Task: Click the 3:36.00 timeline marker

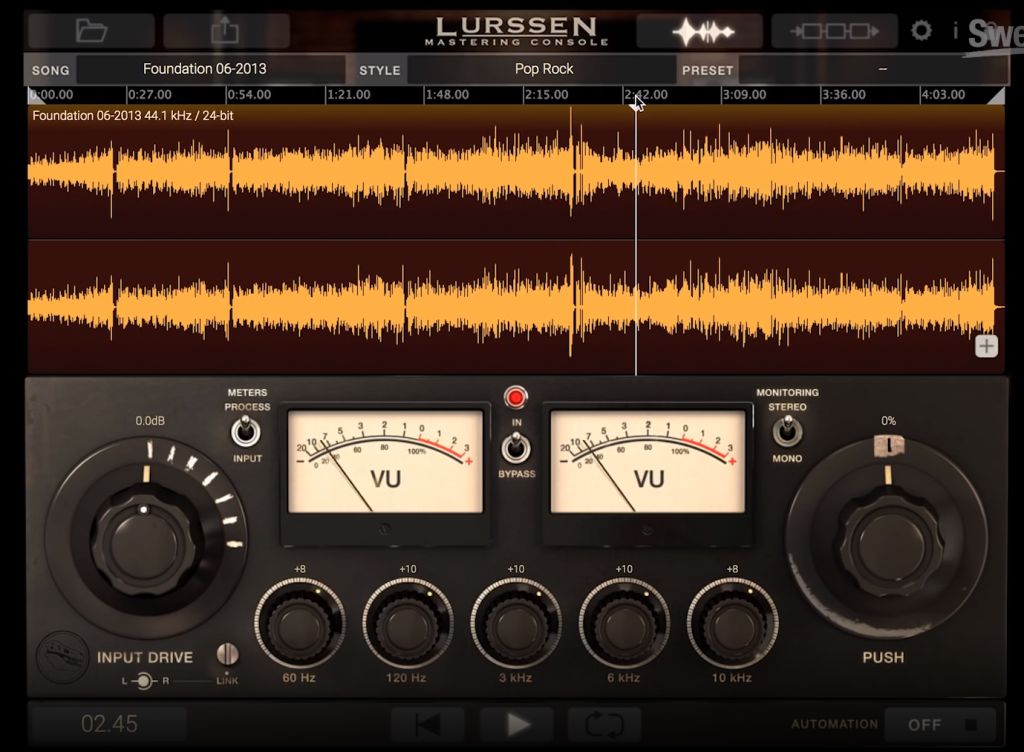Action: pos(844,95)
